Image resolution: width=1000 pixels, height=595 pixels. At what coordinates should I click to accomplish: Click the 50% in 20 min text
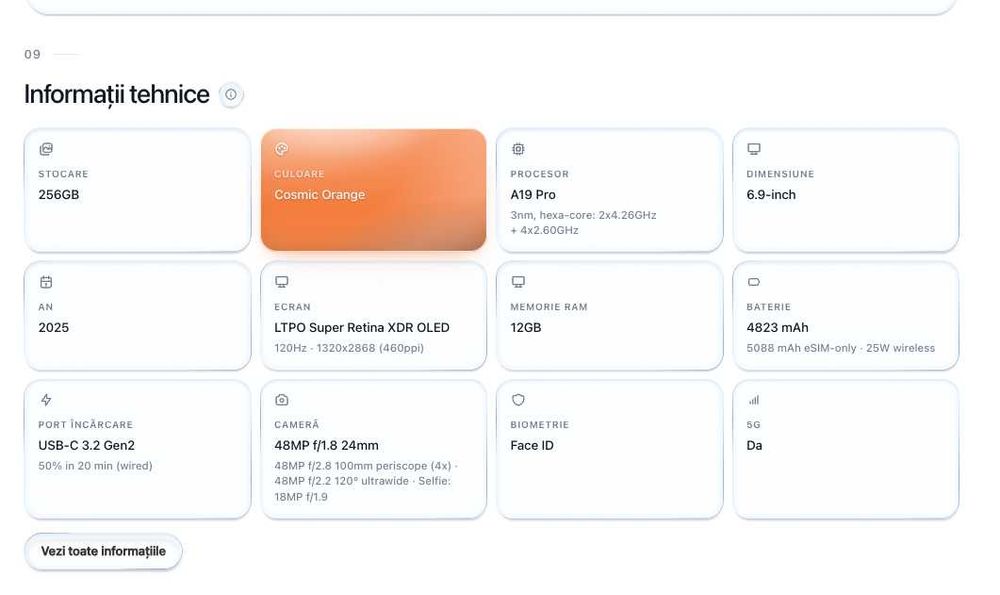click(95, 466)
